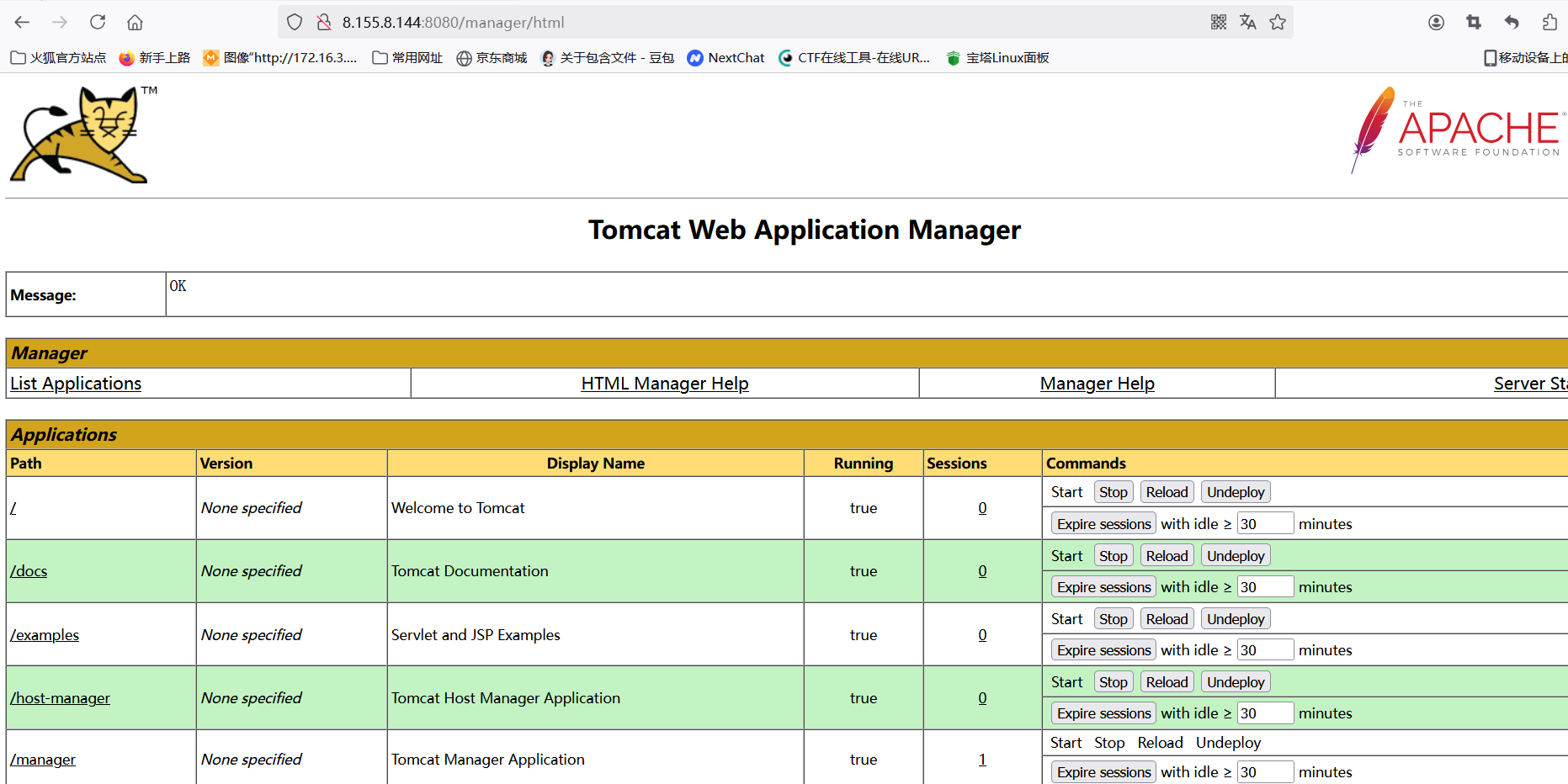The width and height of the screenshot is (1568, 784).
Task: Click the Apache Software Foundation logo
Action: coord(1459,130)
